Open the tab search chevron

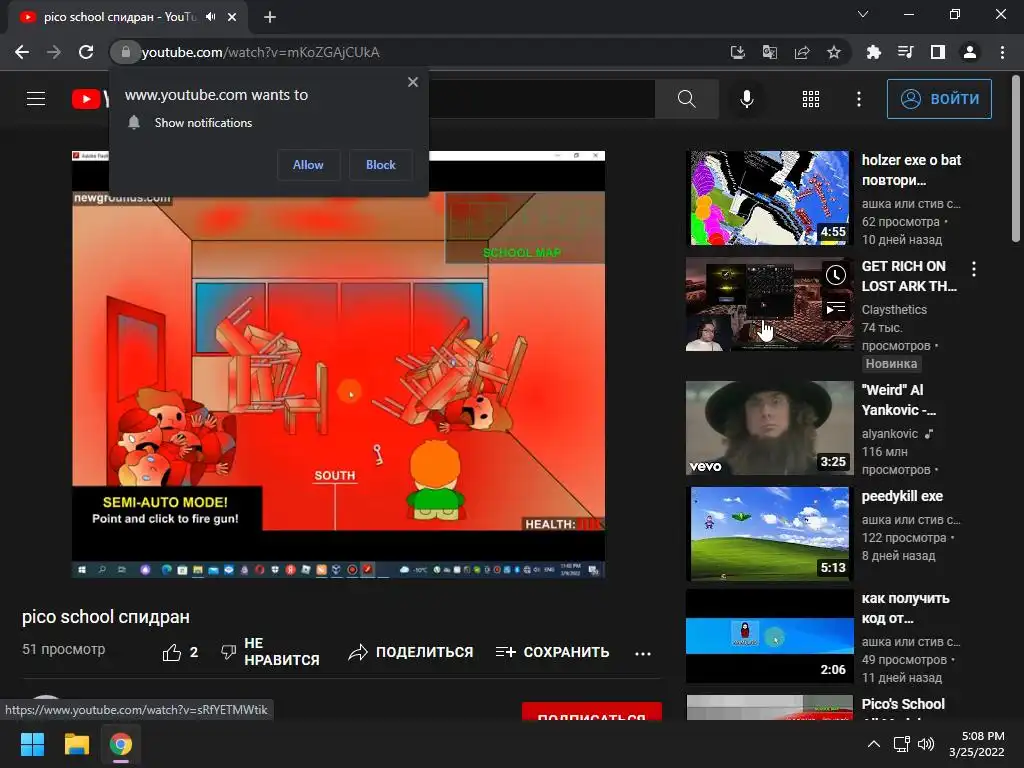point(863,14)
